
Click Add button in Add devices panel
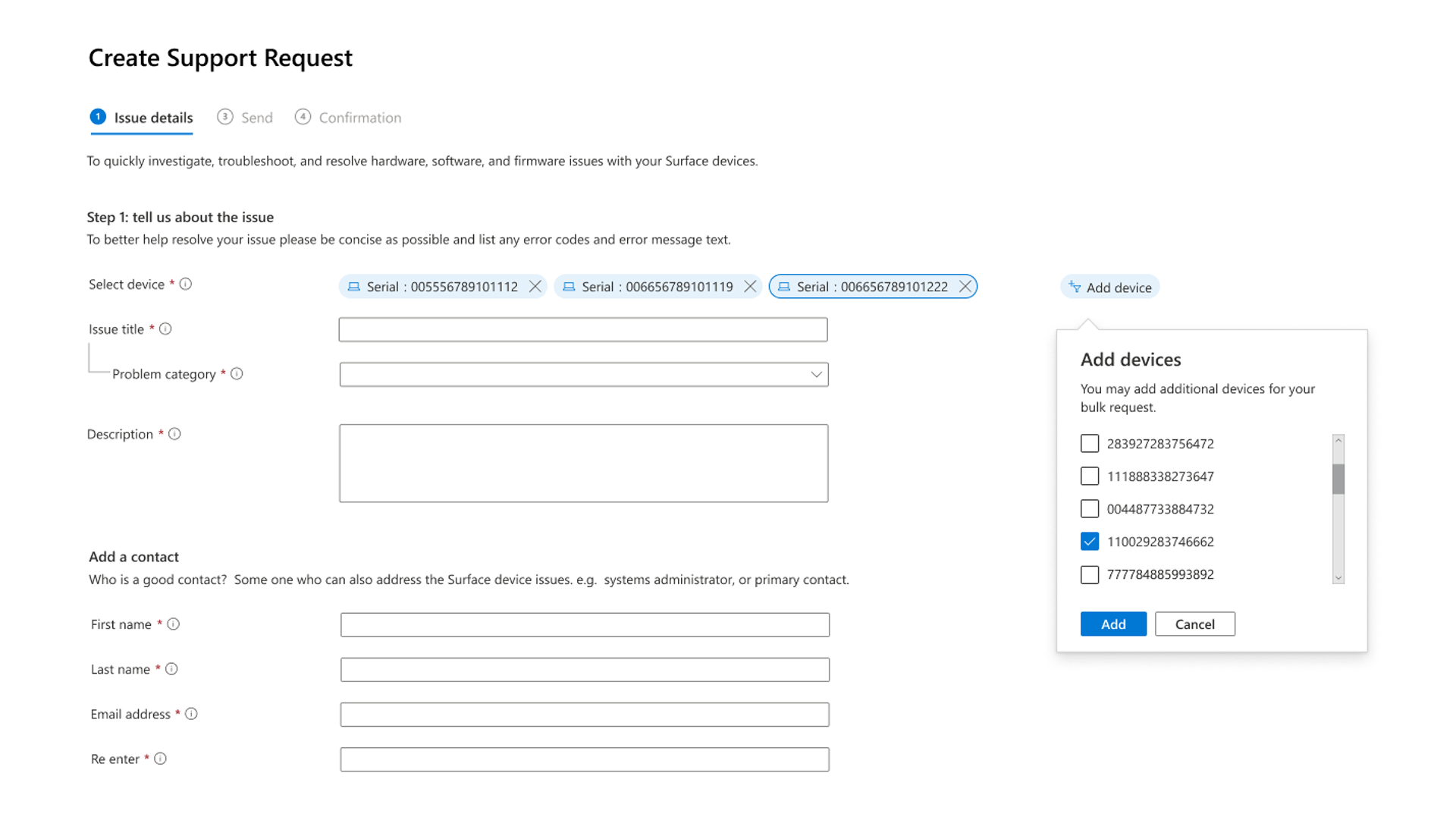coord(1113,624)
